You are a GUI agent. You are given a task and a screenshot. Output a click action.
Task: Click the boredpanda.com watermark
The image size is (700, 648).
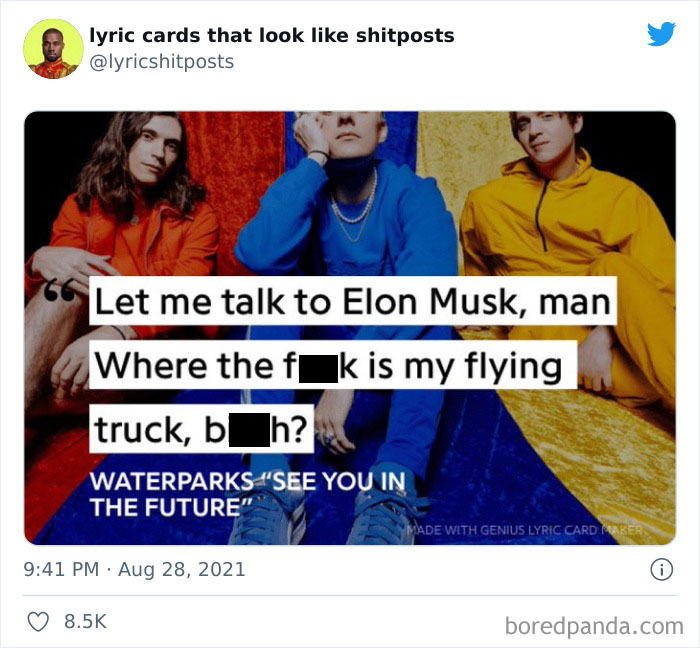click(x=594, y=626)
